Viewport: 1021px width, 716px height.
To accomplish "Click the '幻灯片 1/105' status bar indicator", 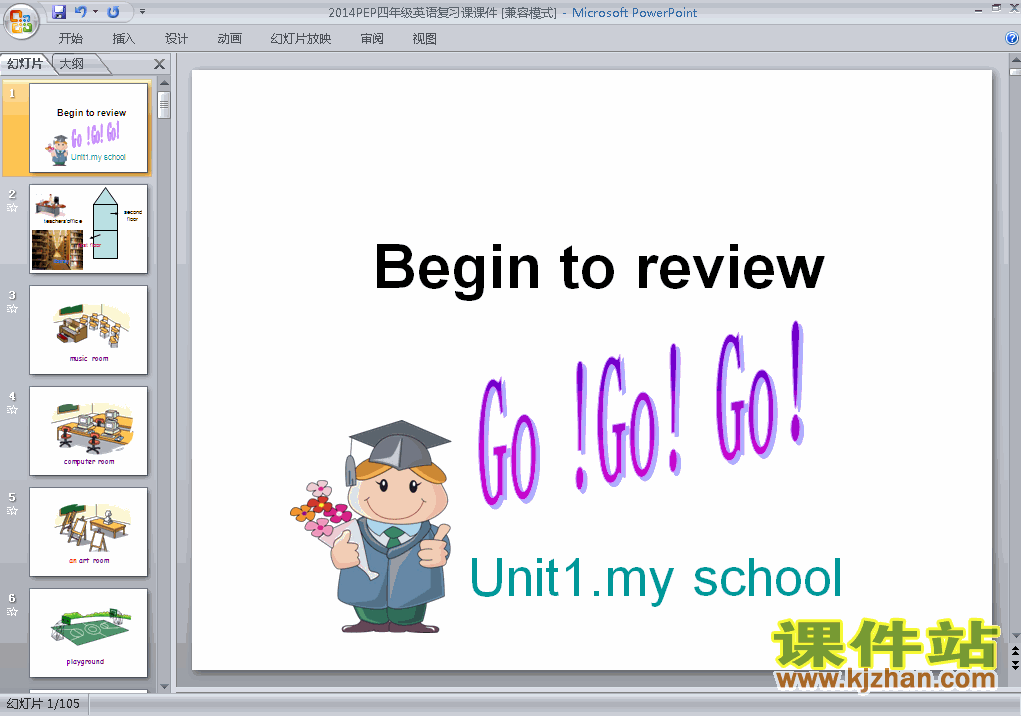I will tap(43, 704).
